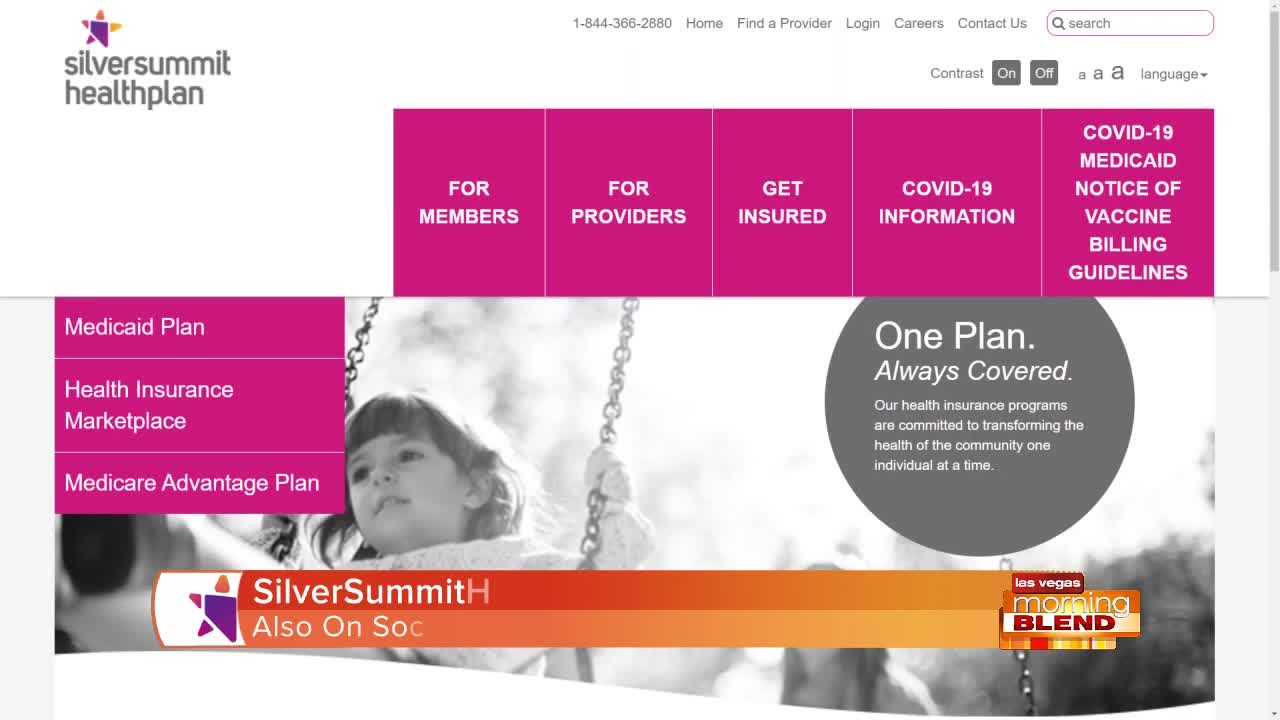Go to the Medicaid Plan page
Image resolution: width=1280 pixels, height=720 pixels.
click(200, 327)
